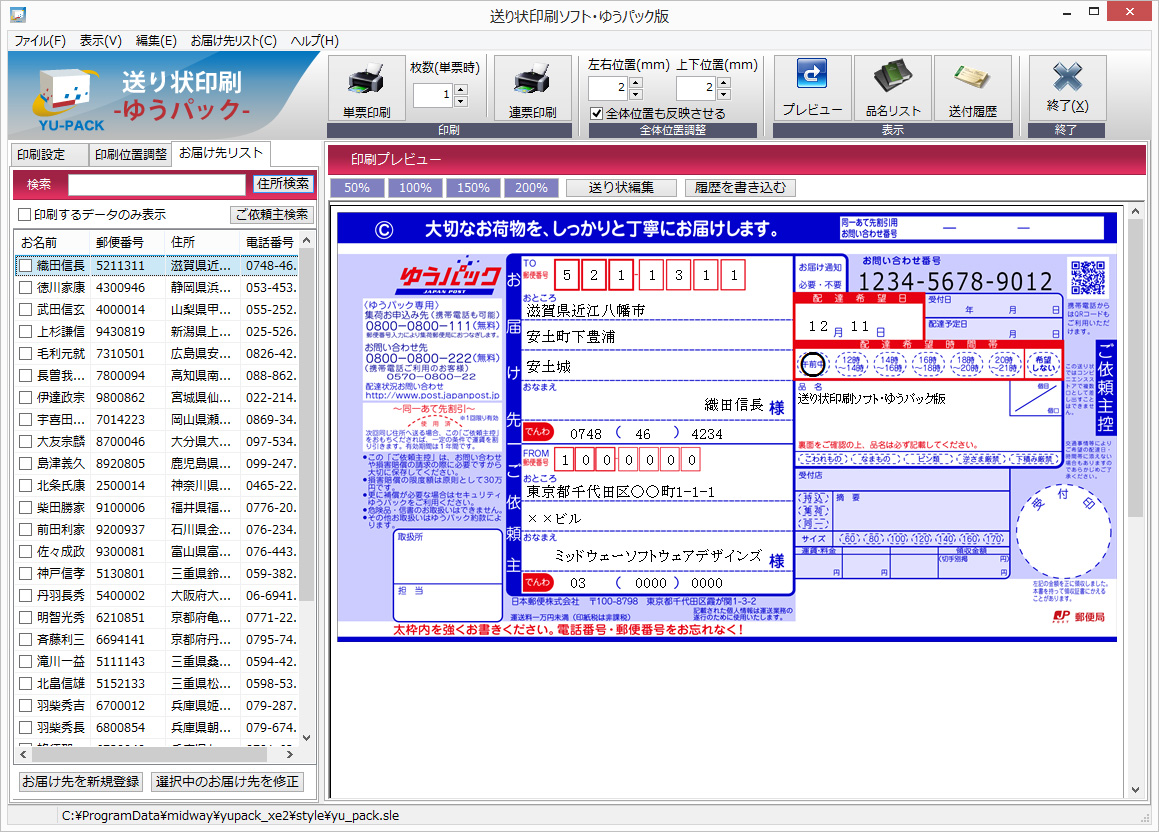Click the 履歴を書き込む button

pos(740,188)
